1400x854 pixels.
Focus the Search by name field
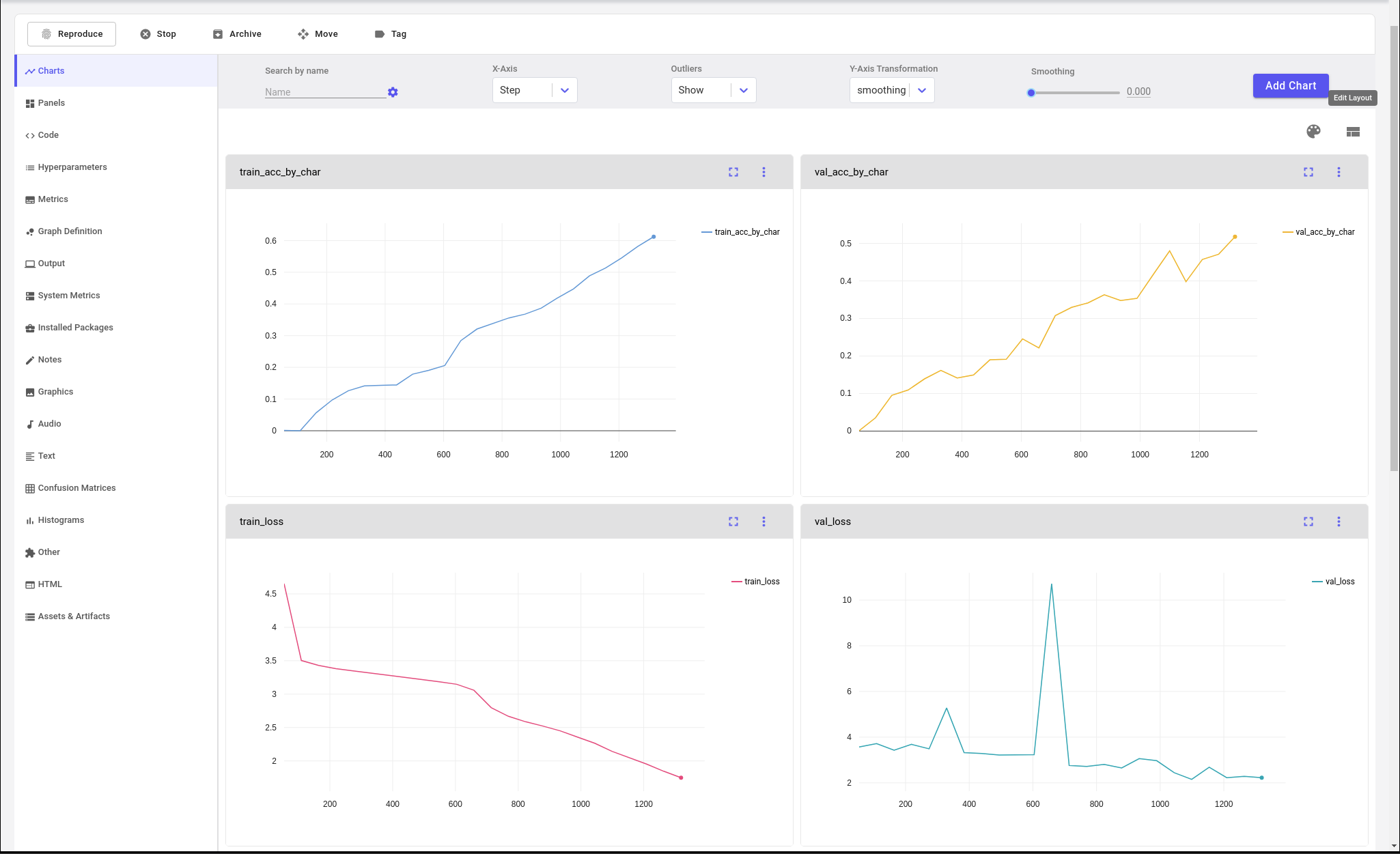(325, 92)
